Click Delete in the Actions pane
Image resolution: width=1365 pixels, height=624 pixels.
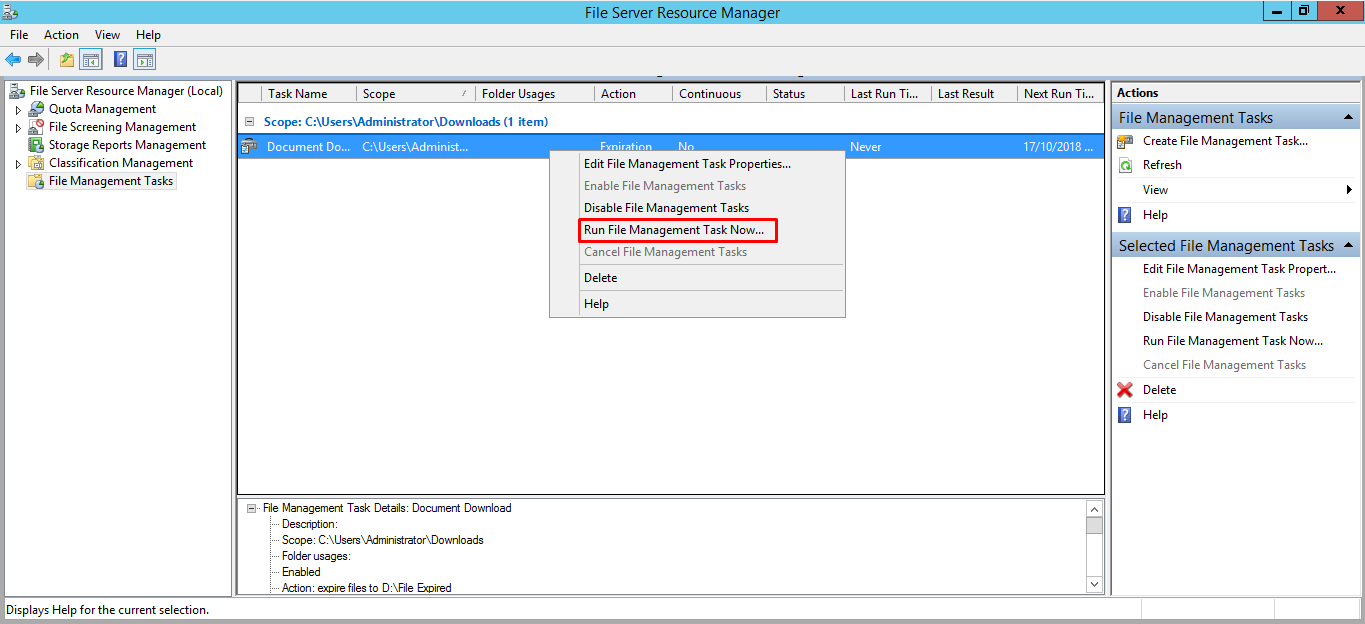pos(1159,390)
